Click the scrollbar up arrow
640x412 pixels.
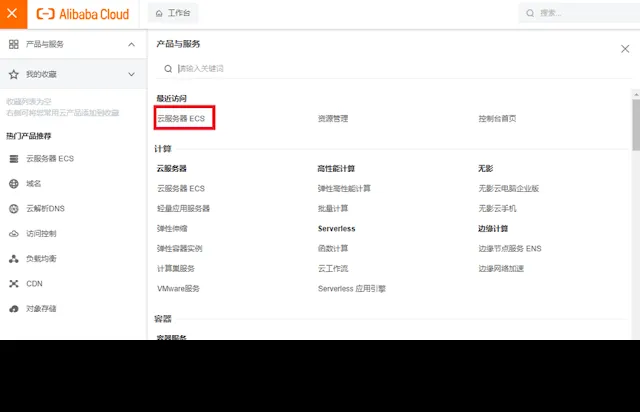(636, 94)
